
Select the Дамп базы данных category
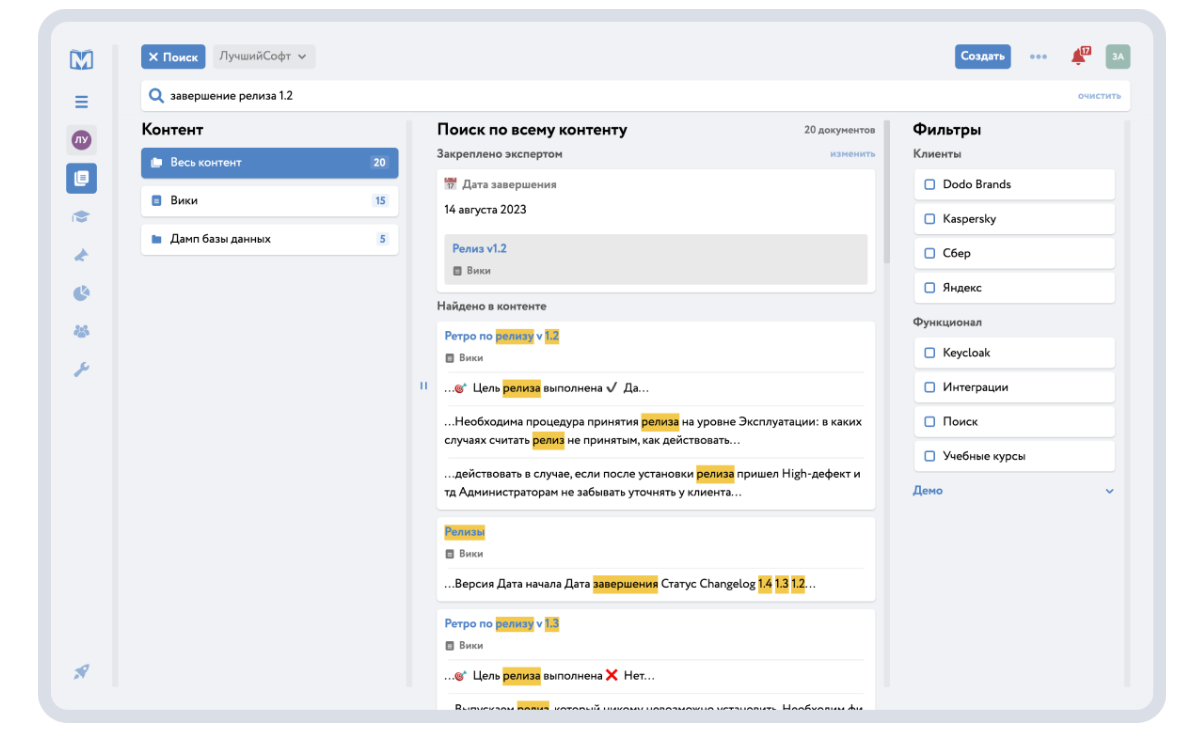pos(269,240)
